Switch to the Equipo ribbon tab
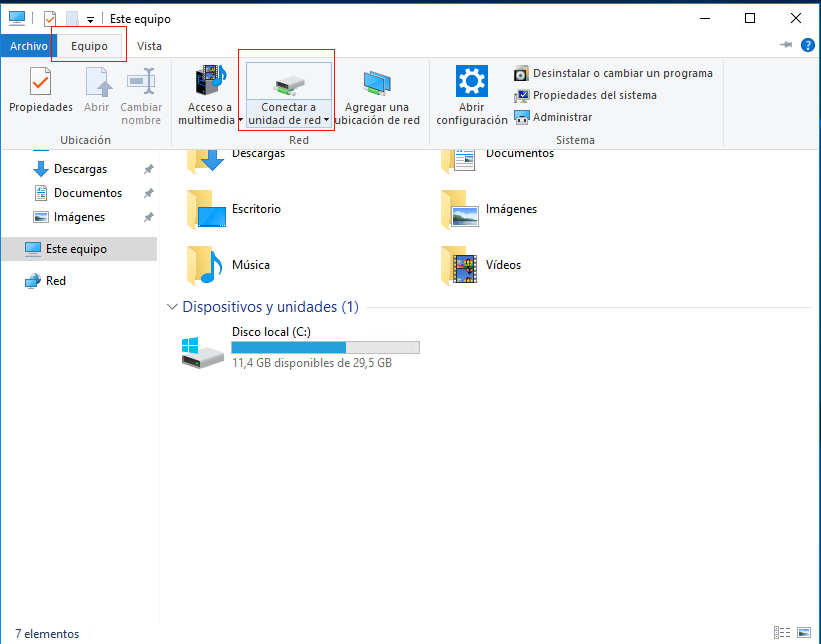The image size is (821, 644). [x=89, y=46]
